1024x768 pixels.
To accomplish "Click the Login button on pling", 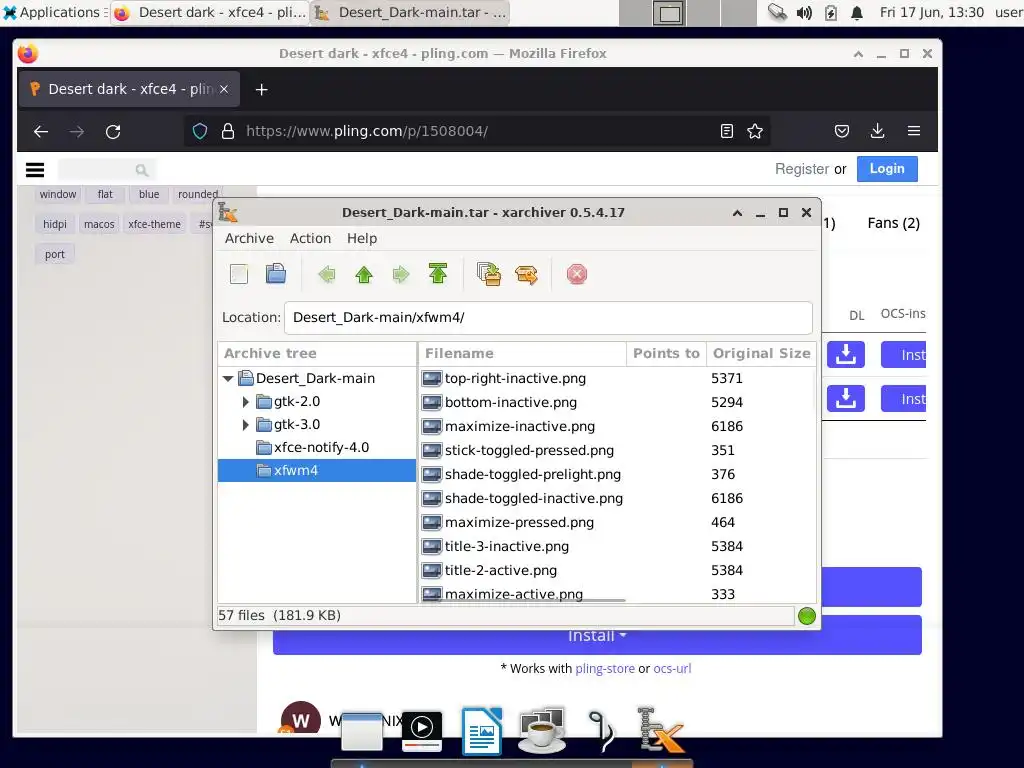I will [x=887, y=169].
